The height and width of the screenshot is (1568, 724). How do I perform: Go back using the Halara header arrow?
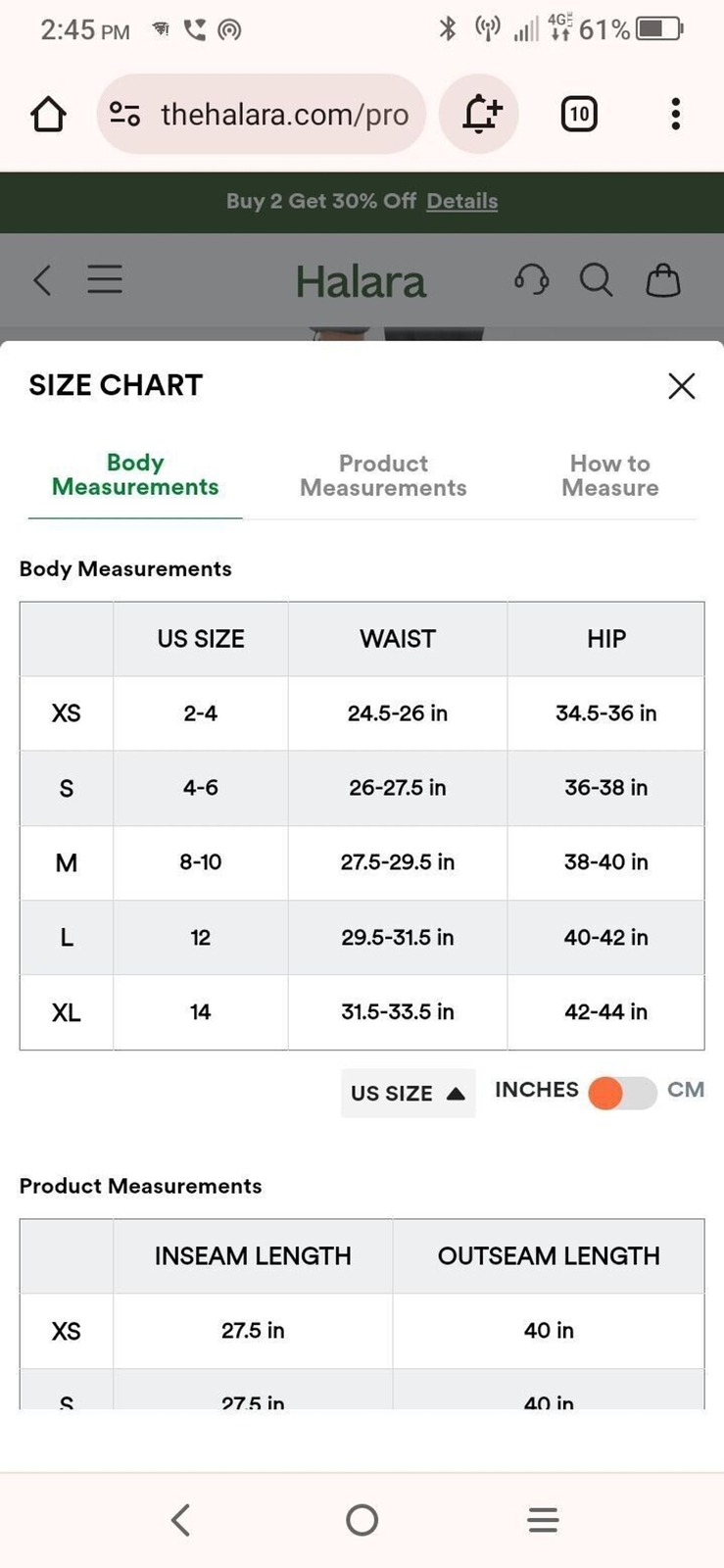[x=42, y=280]
